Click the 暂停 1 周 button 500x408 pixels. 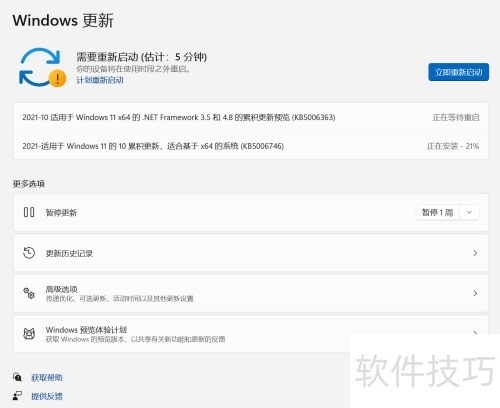pyautogui.click(x=437, y=212)
